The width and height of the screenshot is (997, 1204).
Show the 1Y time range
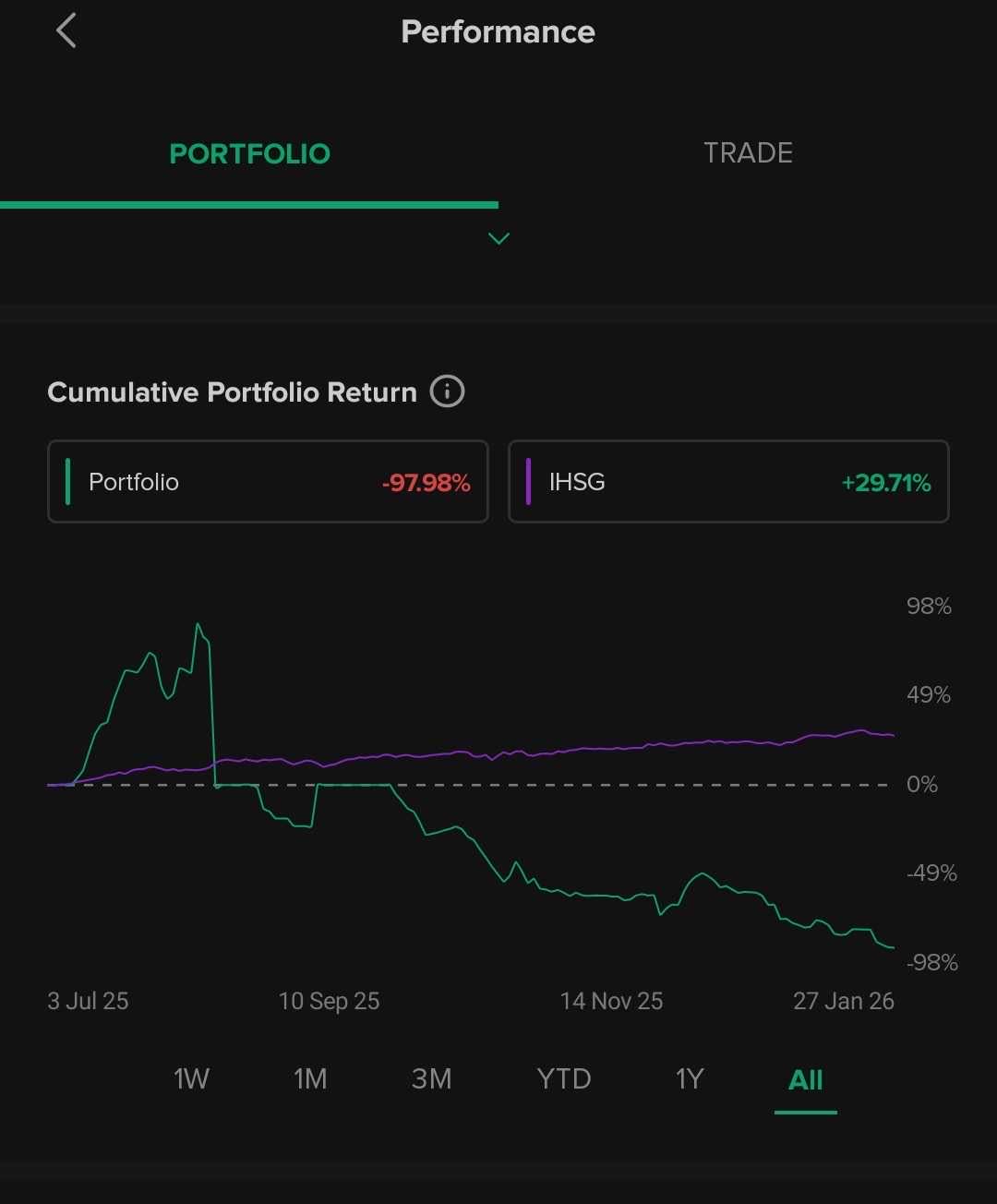point(690,1079)
